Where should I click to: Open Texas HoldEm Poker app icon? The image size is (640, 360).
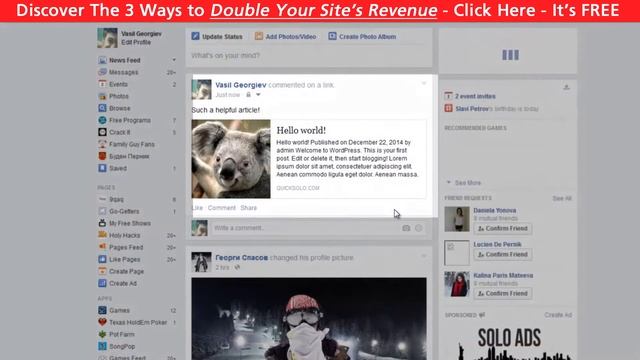102,322
